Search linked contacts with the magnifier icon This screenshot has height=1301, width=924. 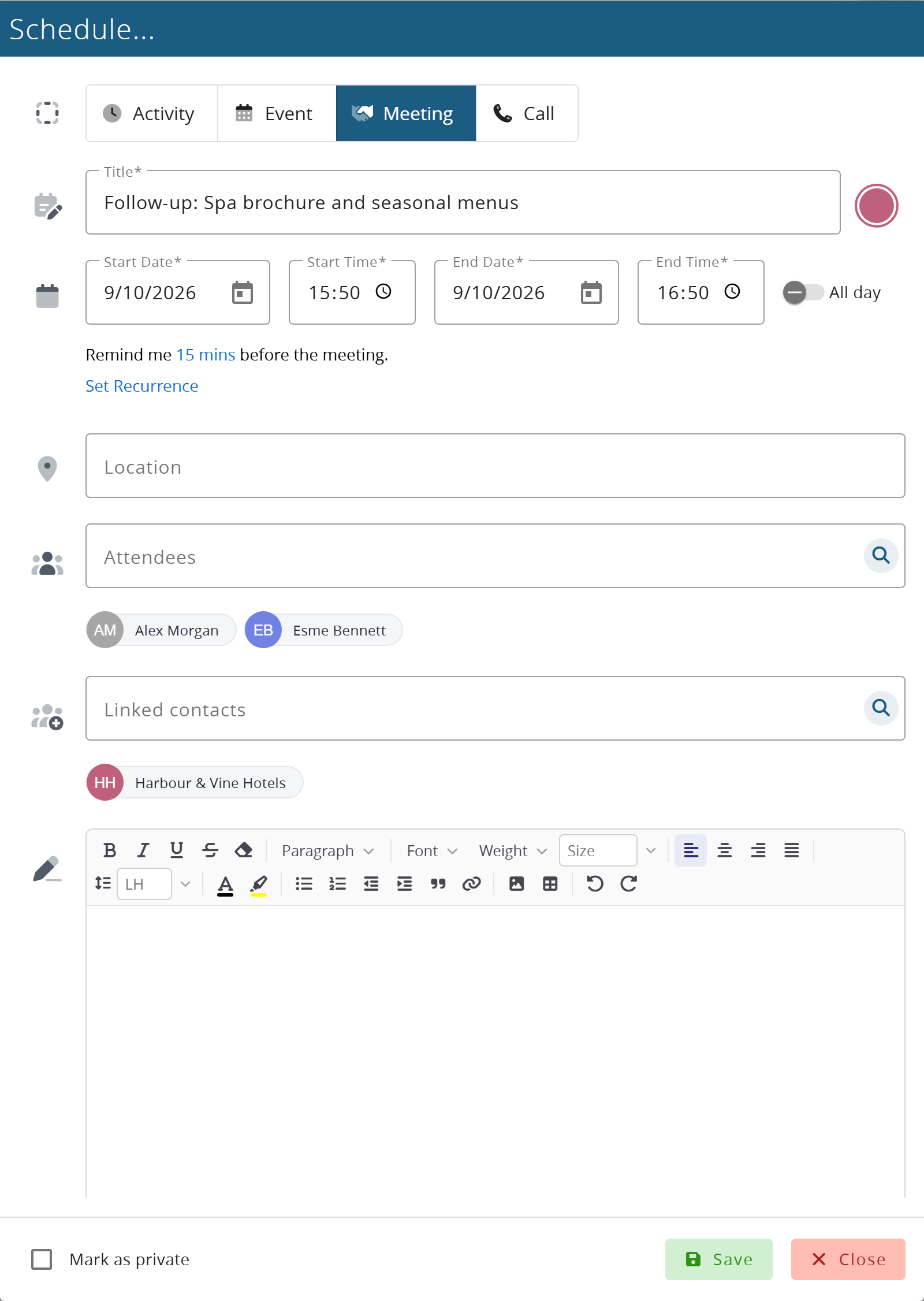[x=881, y=708]
